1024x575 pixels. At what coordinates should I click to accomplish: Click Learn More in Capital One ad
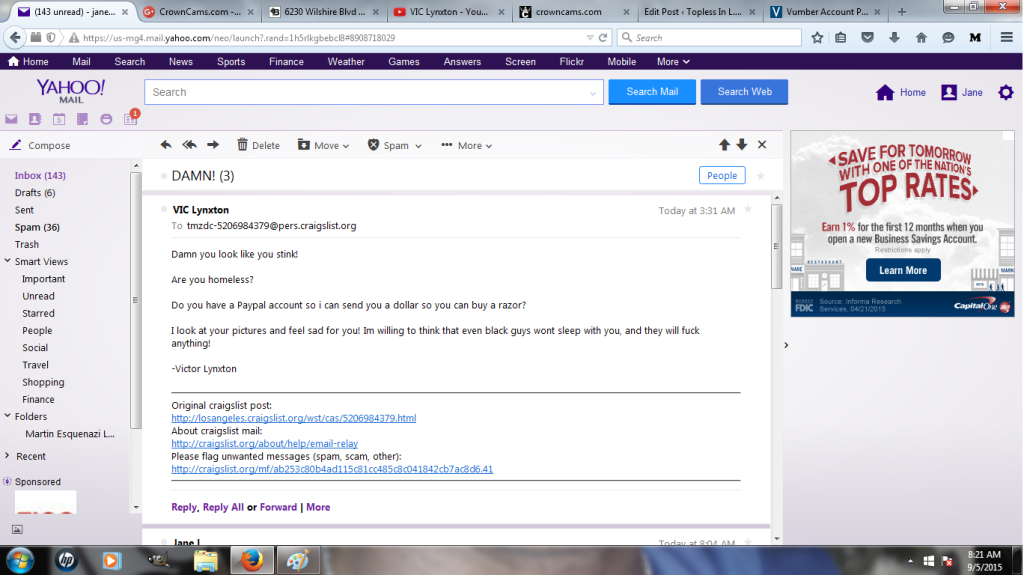coord(903,270)
